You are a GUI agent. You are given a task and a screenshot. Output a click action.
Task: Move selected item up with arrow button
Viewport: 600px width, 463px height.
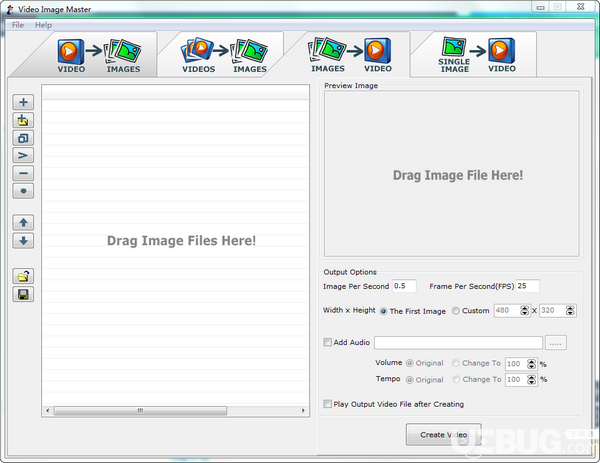pos(23,222)
